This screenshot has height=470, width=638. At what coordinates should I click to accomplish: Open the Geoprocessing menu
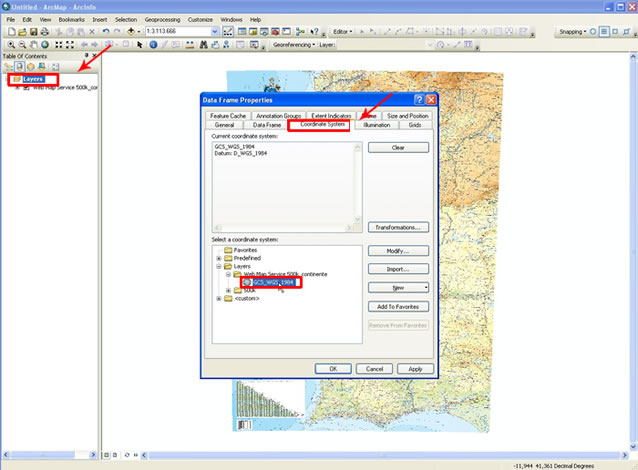(162, 20)
